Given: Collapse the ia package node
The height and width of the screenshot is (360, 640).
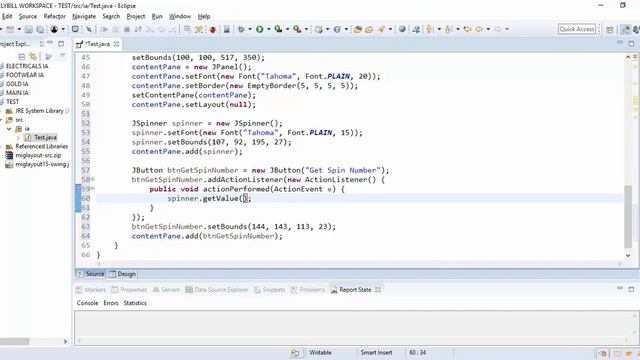Looking at the screenshot, I should tap(9, 129).
